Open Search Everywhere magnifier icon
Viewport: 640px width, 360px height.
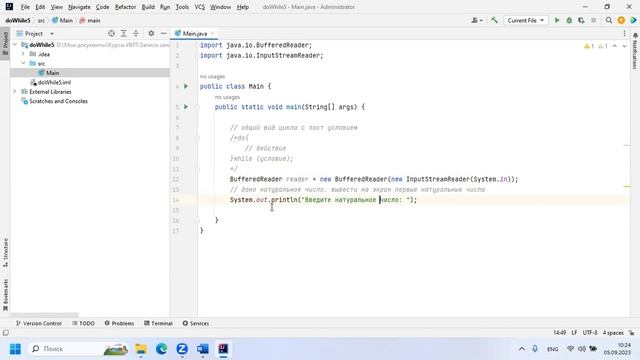click(x=609, y=20)
